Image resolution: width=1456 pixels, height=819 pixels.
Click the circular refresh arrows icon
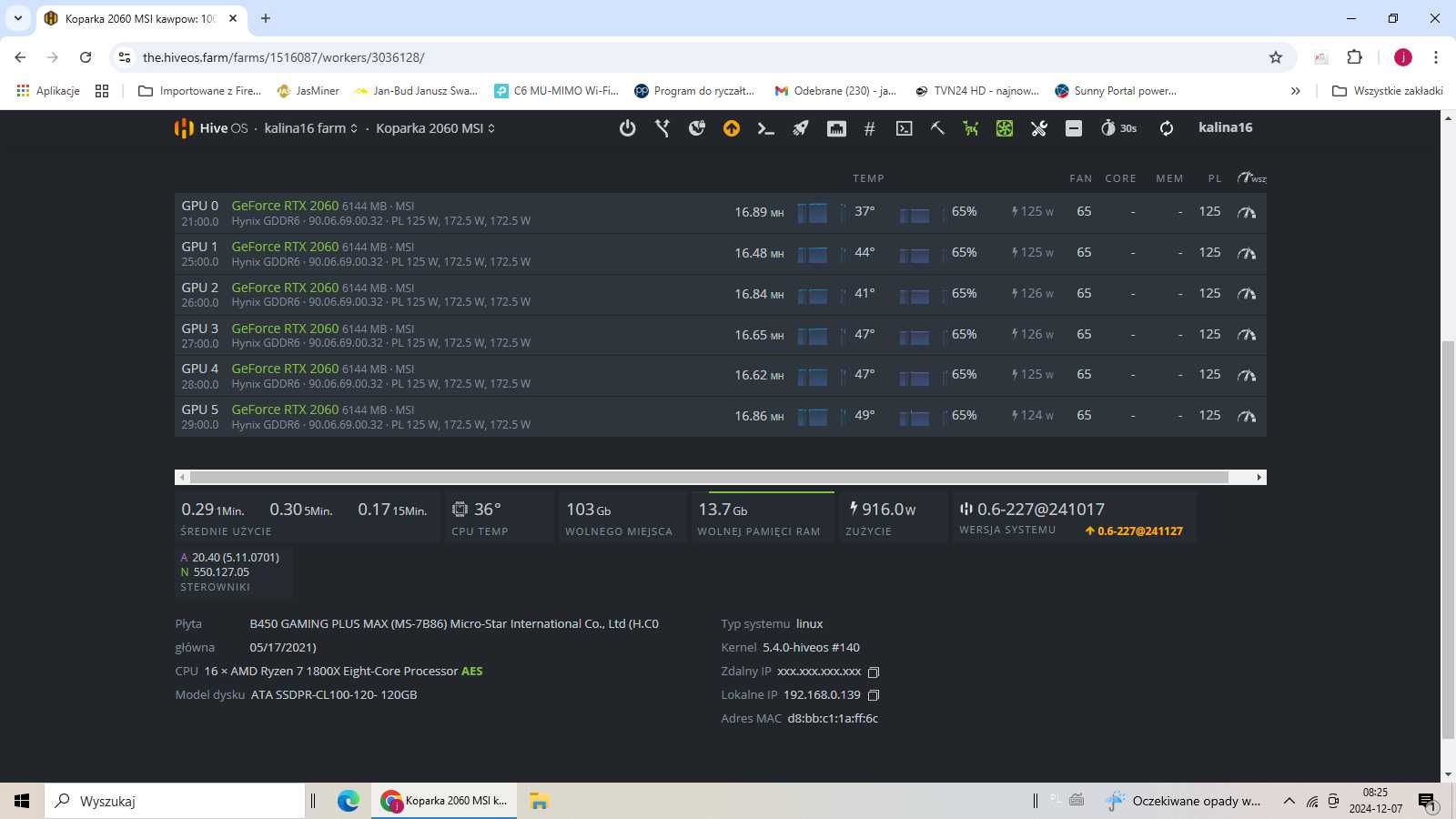pos(1167,128)
